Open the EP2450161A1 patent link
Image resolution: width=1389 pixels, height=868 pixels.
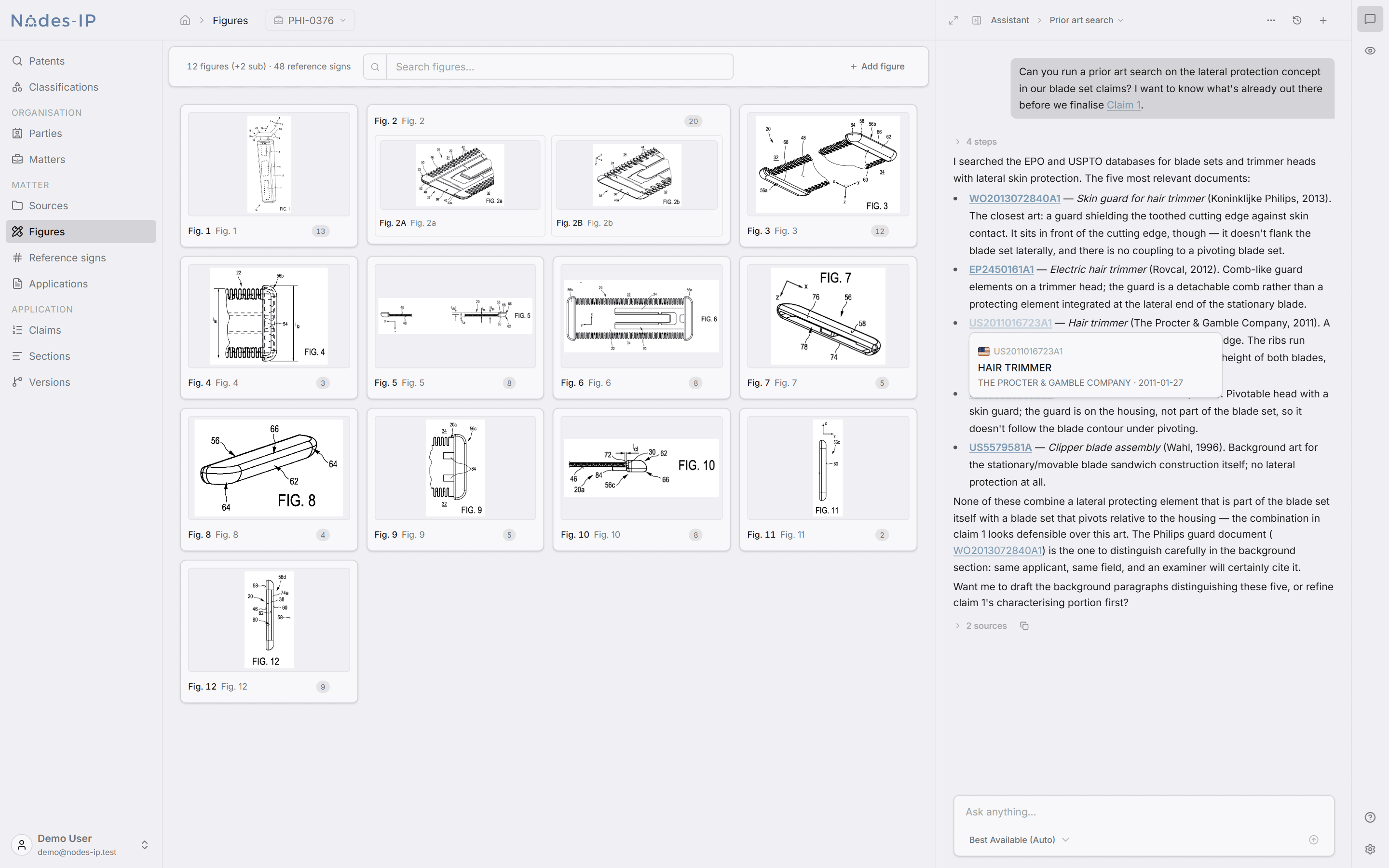click(1001, 269)
